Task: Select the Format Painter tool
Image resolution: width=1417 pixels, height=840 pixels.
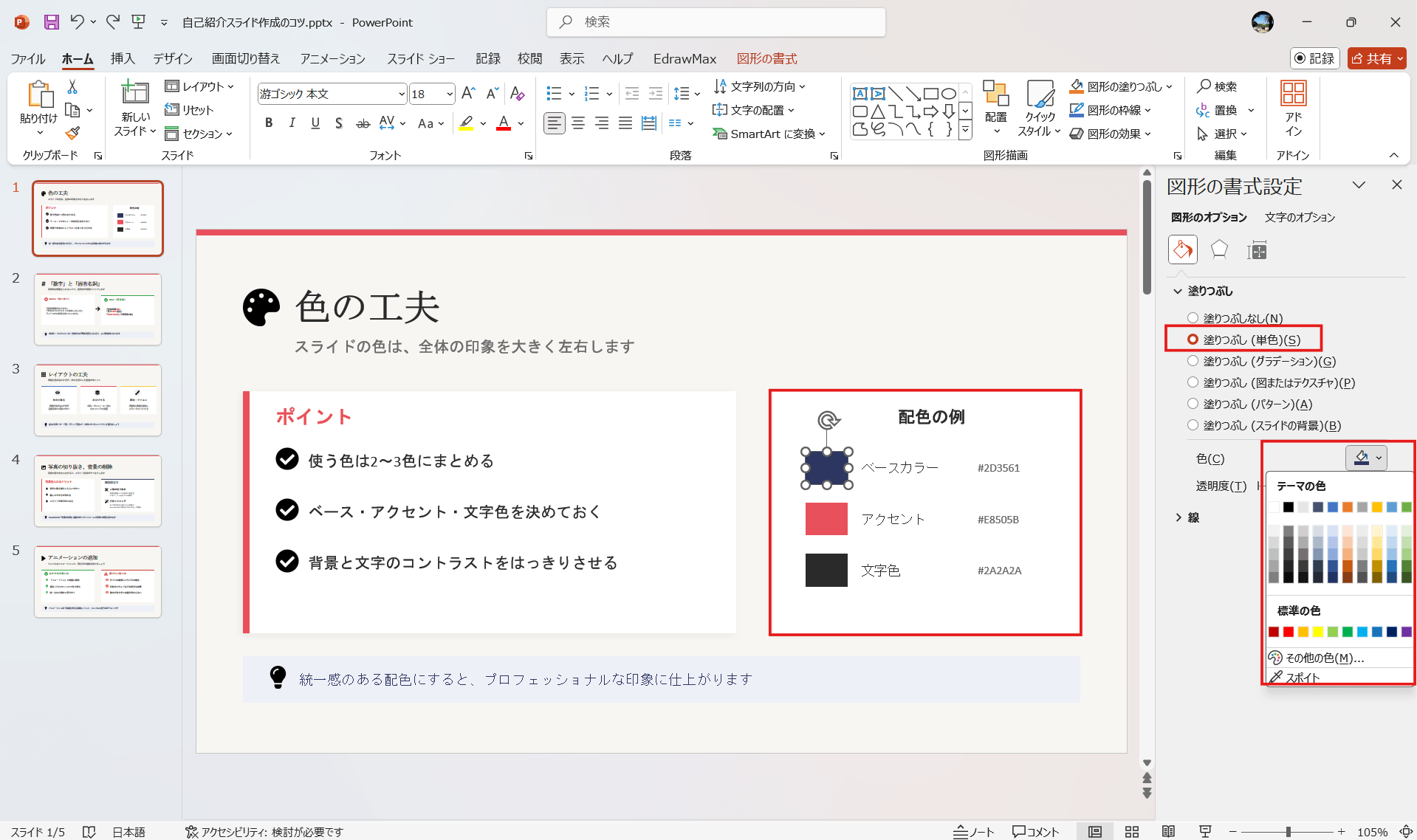Action: (x=72, y=133)
